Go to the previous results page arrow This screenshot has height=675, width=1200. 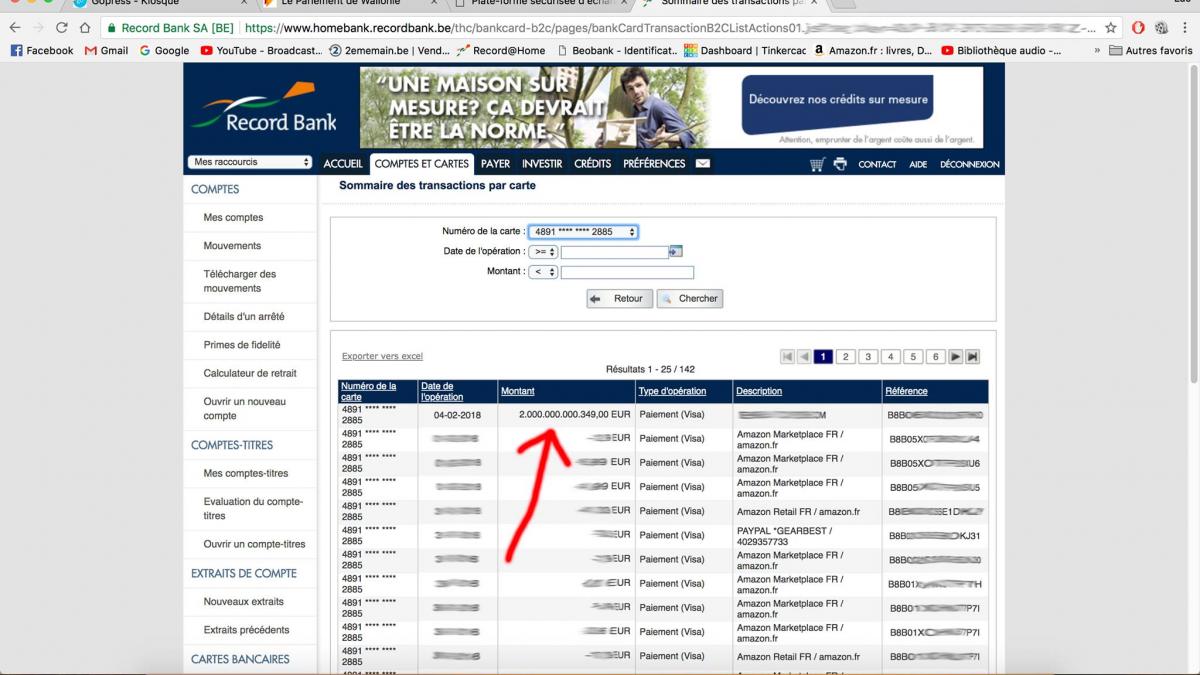click(x=803, y=356)
